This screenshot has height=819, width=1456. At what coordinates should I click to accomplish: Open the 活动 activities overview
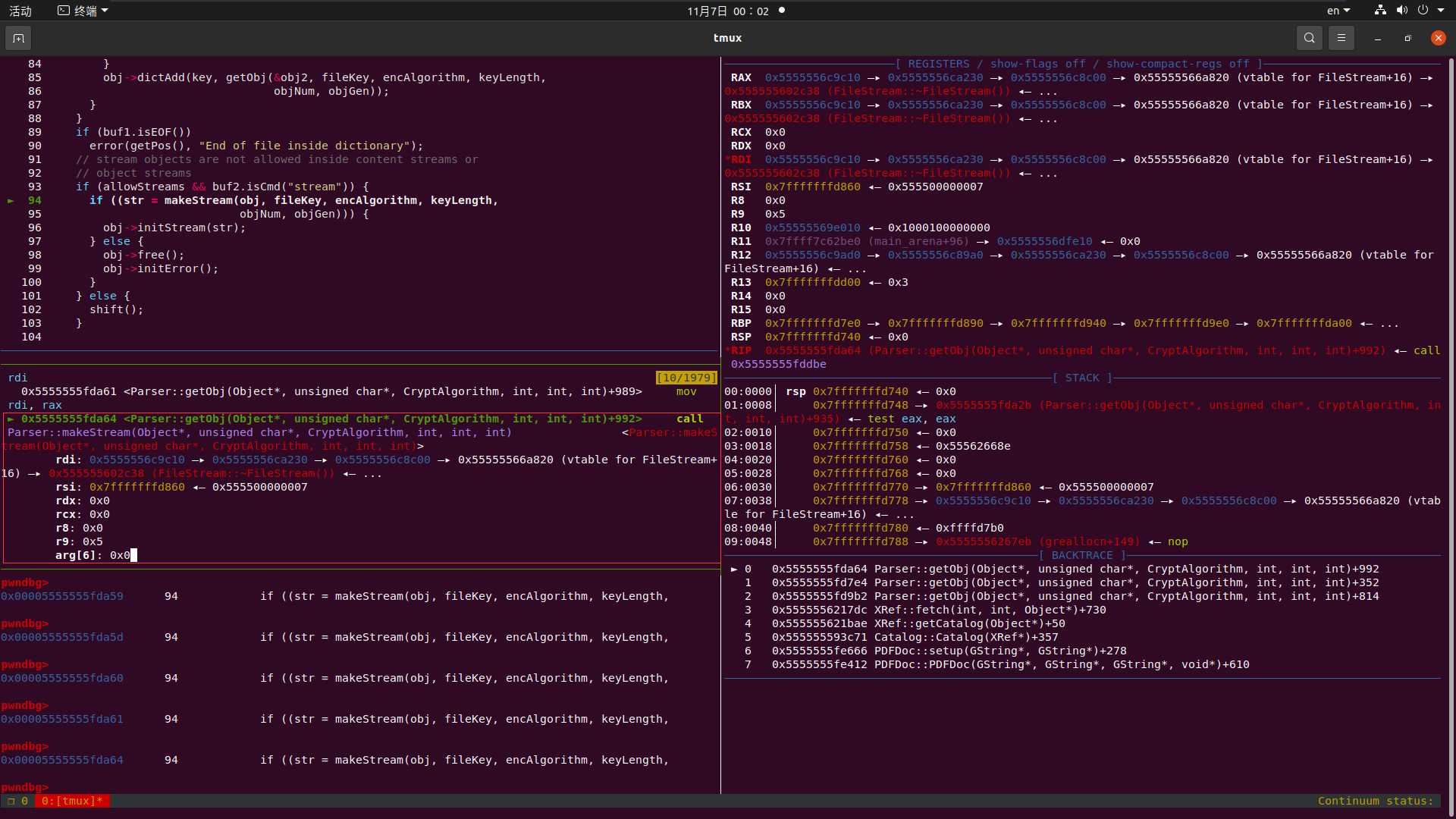pyautogui.click(x=20, y=11)
